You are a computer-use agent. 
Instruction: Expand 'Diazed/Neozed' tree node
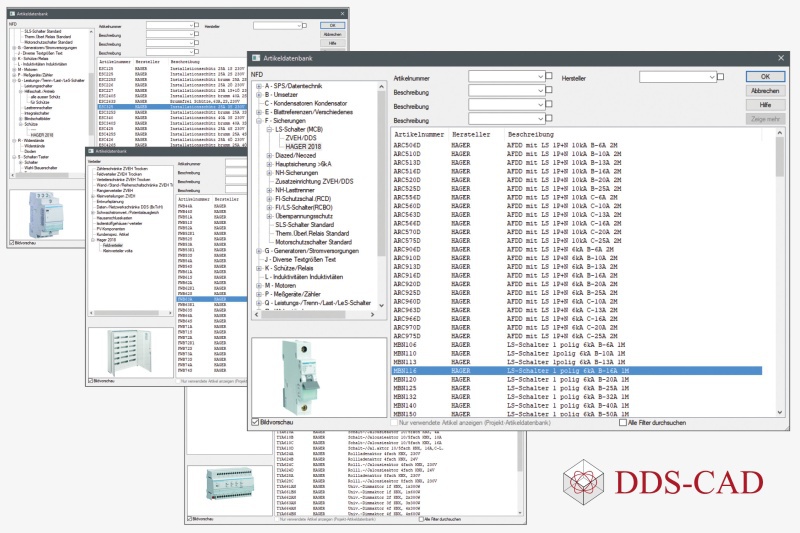[269, 156]
